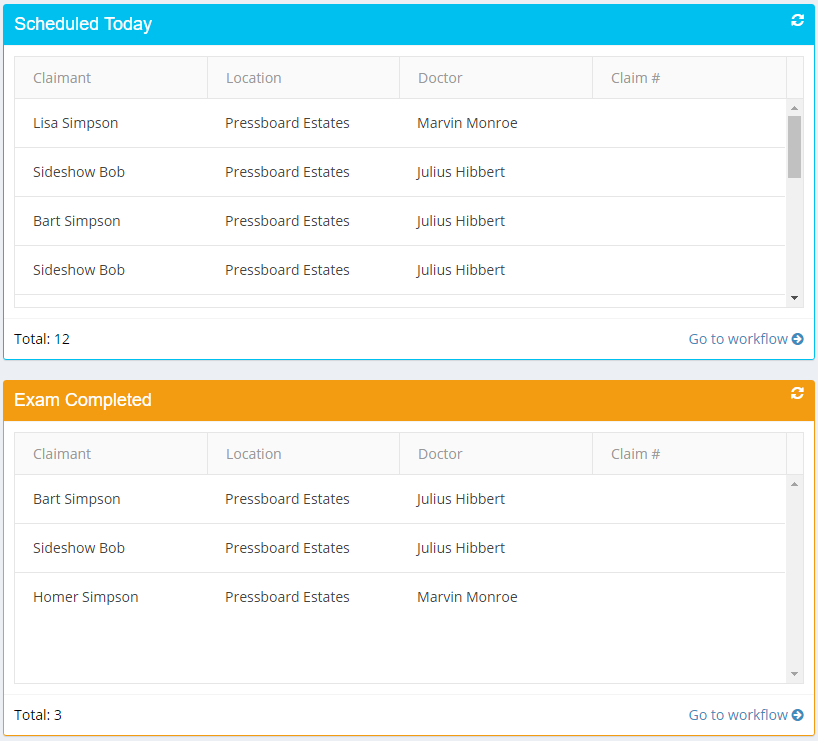Click the Scheduled Today scrollbar thumb
The width and height of the screenshot is (818, 741).
coord(795,146)
